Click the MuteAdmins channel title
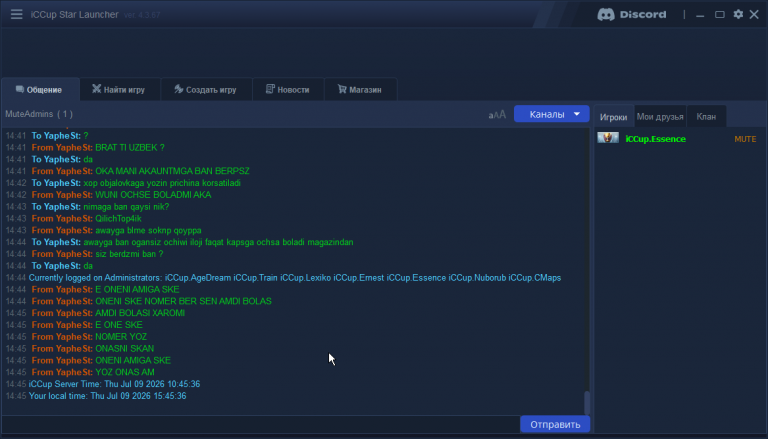 coord(39,114)
